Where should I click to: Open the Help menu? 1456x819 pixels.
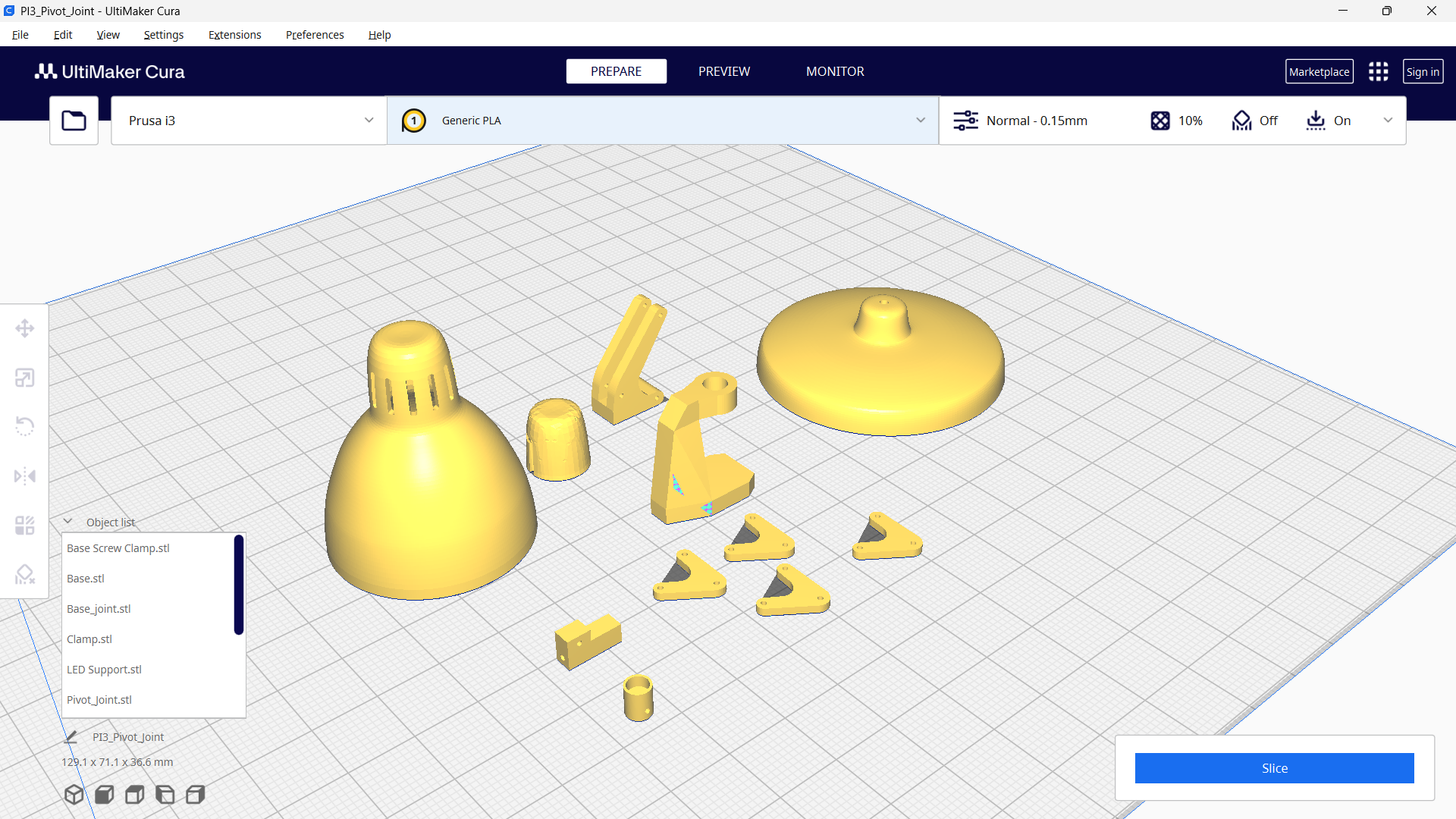(x=379, y=35)
